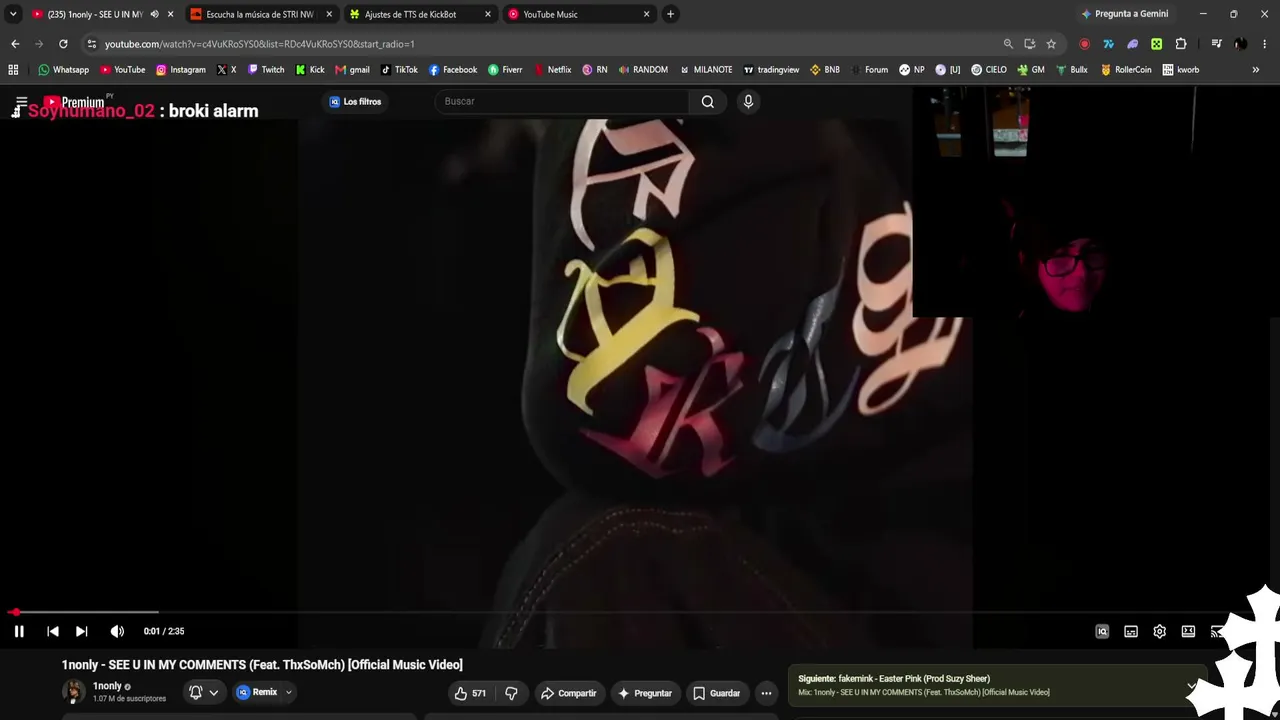Switch to the YouTube Music tab
The image size is (1280, 720).
578,14
